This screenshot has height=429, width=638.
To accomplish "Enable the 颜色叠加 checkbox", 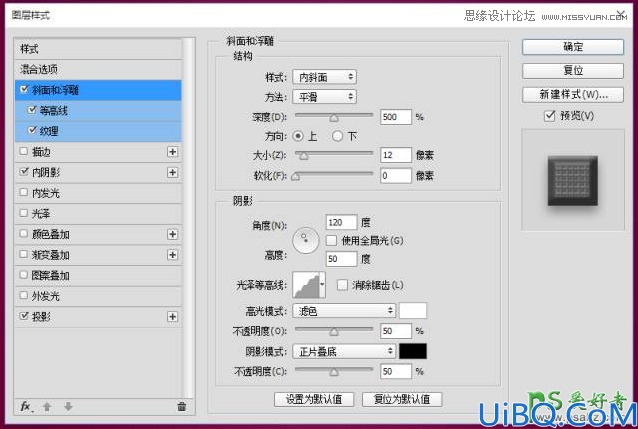I will tap(24, 234).
